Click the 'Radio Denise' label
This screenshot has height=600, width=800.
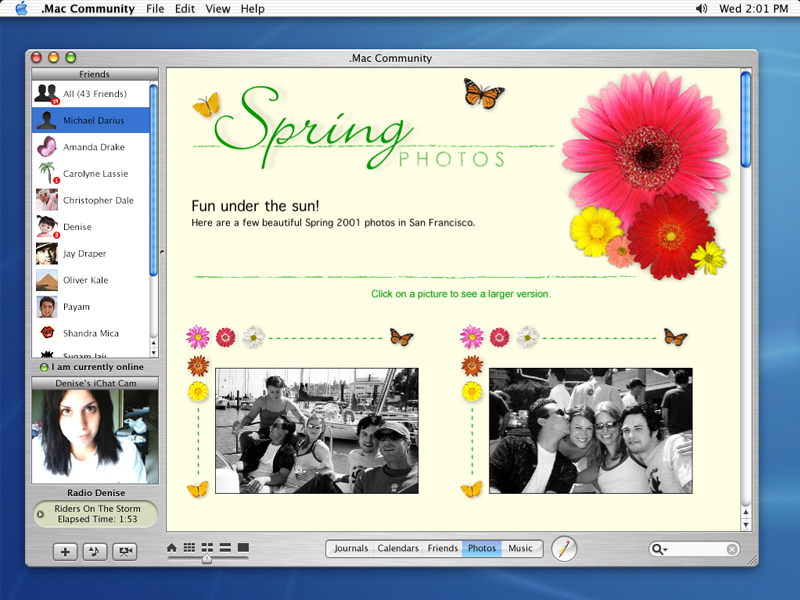click(96, 493)
